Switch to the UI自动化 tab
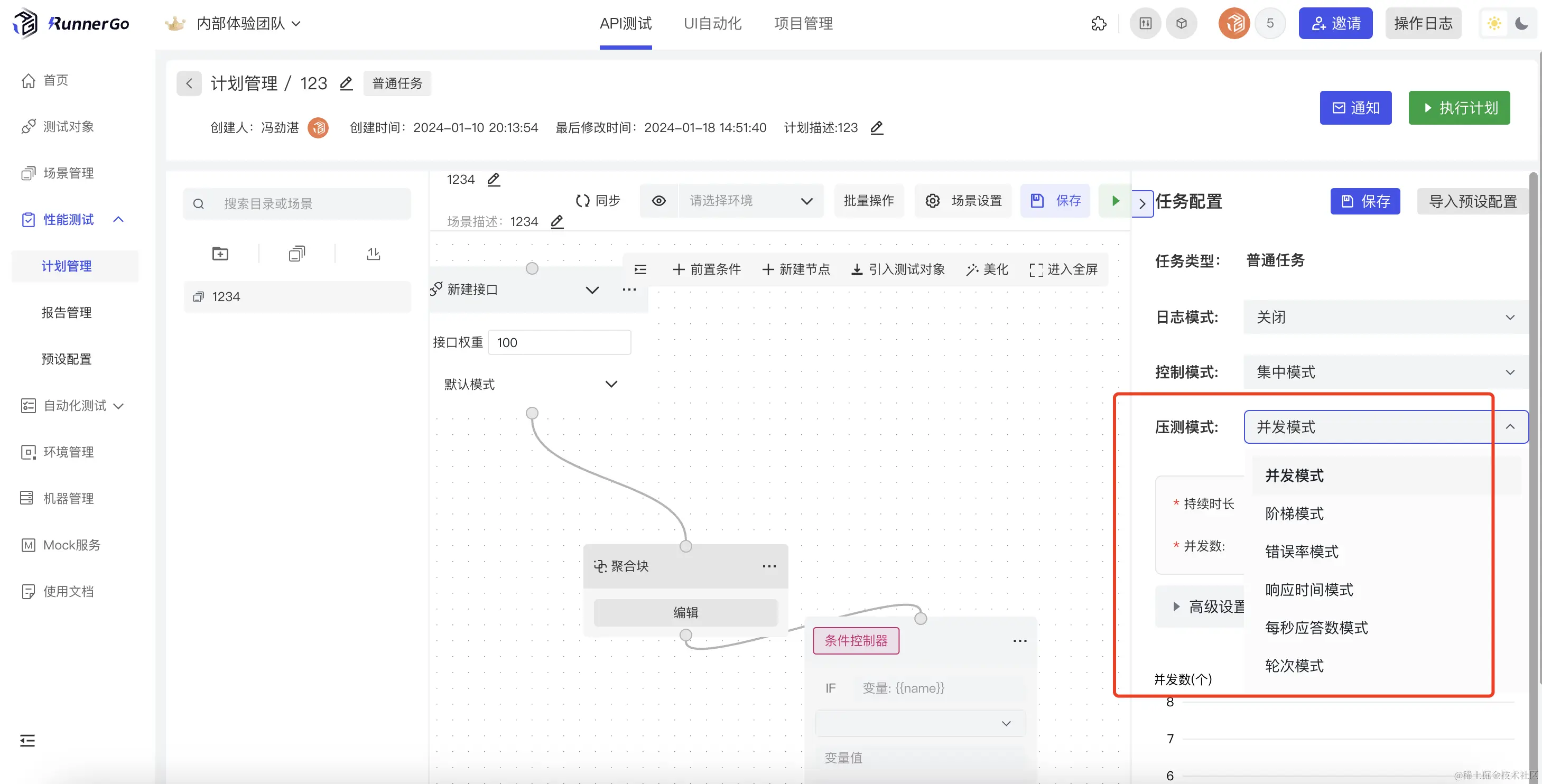 point(712,24)
